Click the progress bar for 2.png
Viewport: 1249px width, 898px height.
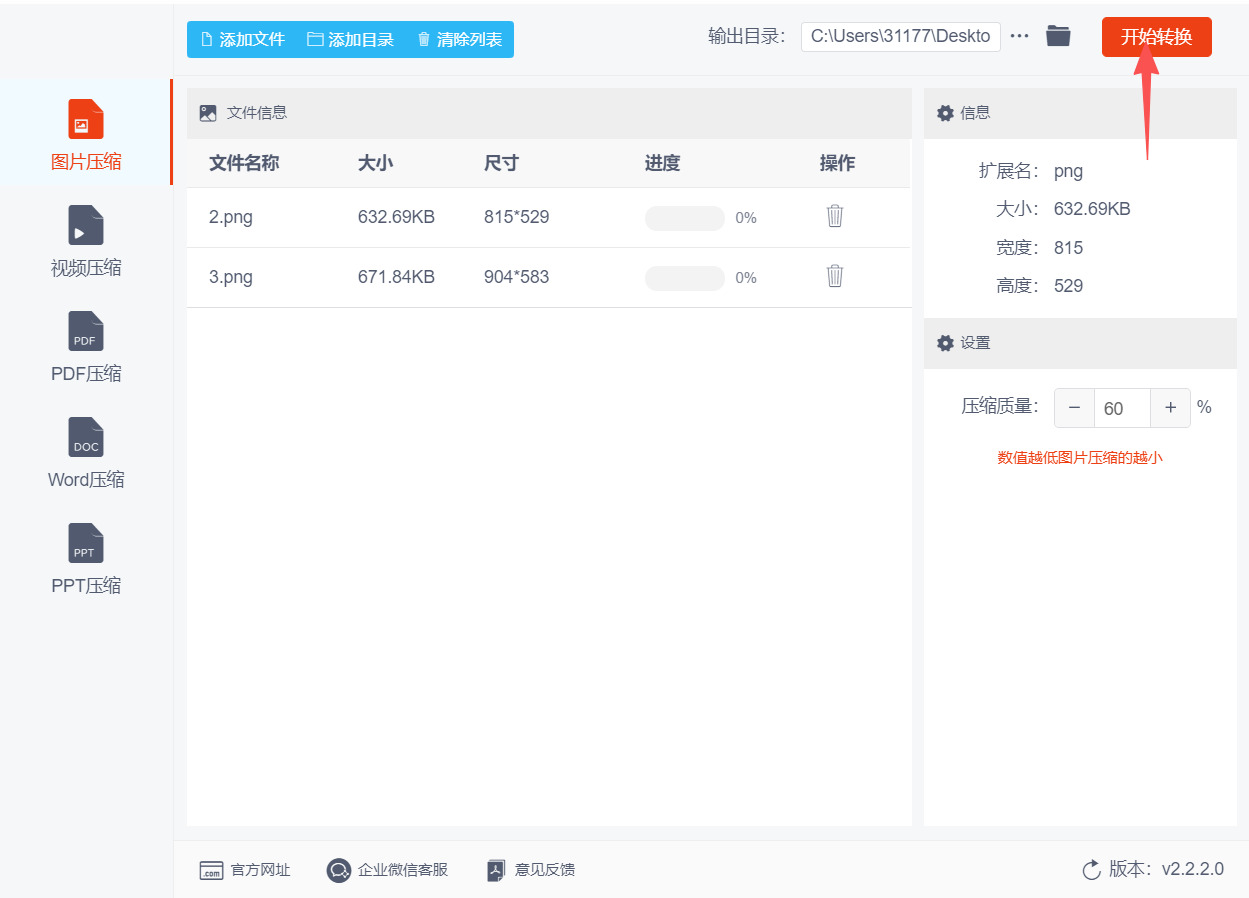click(x=684, y=217)
